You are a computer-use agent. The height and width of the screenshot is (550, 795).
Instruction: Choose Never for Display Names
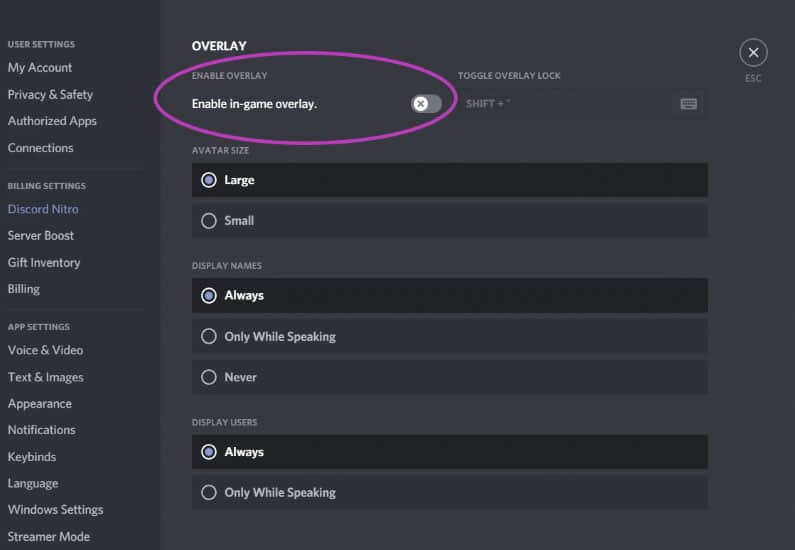coord(209,377)
